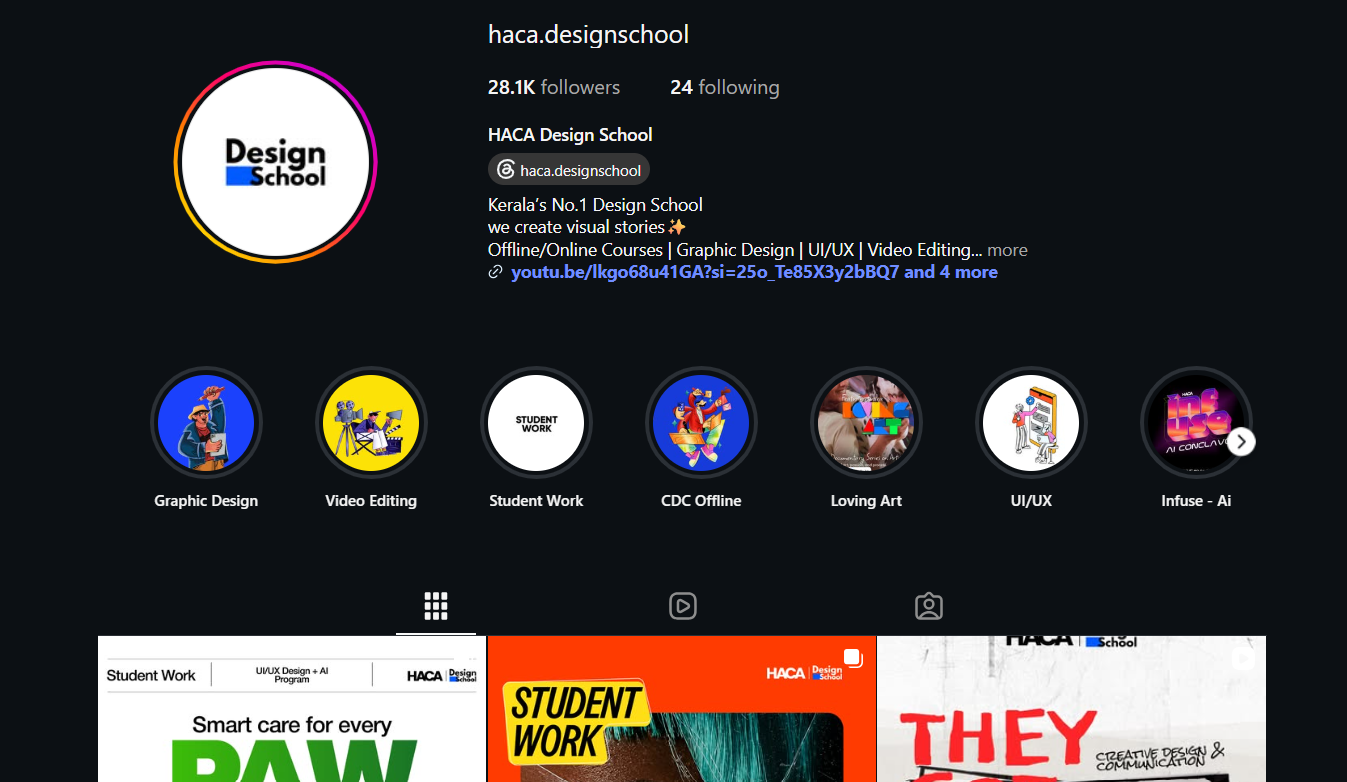Click the haca.designschool username heading
The width and height of the screenshot is (1347, 782).
tap(588, 35)
